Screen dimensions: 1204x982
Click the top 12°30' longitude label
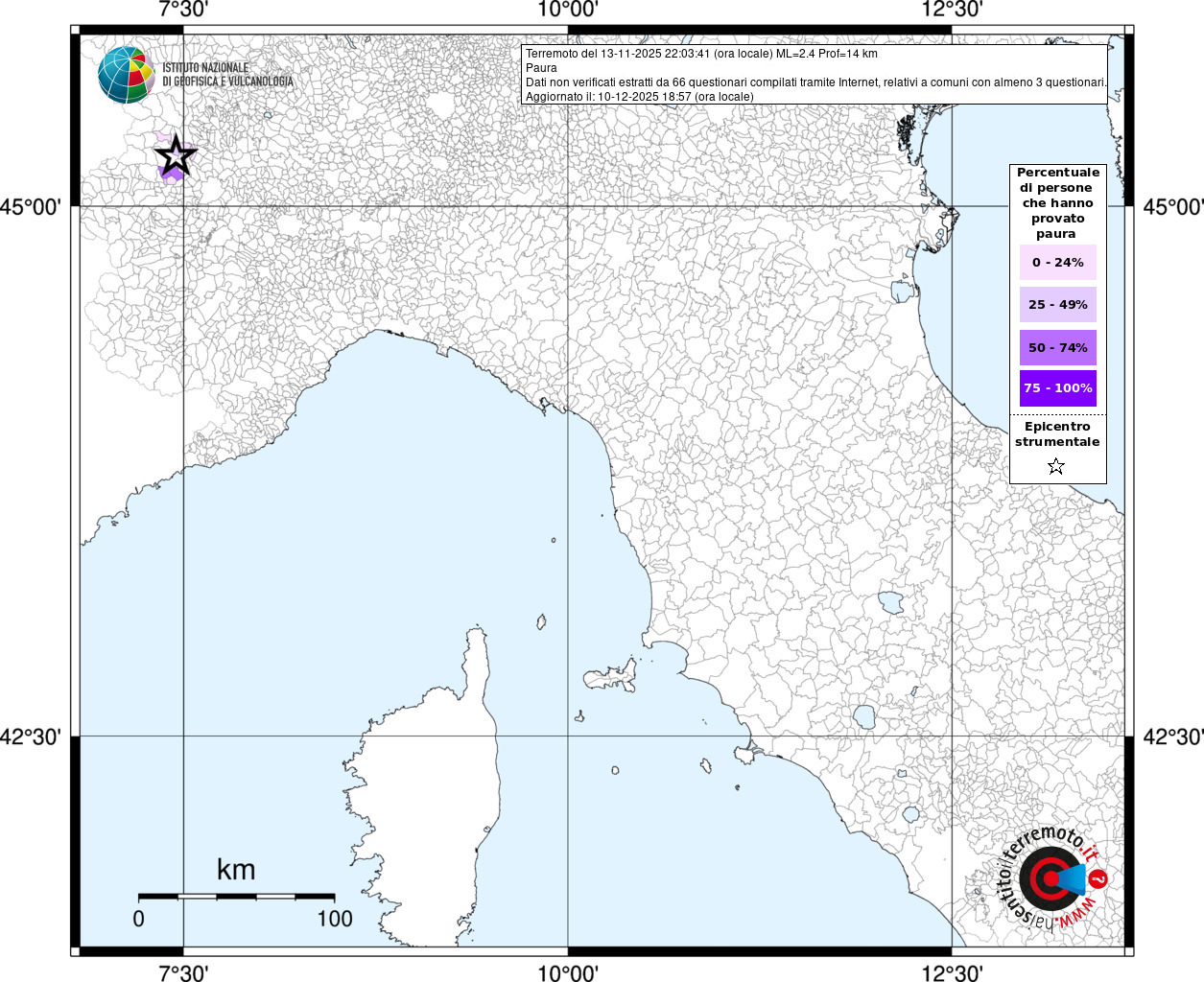(952, 11)
